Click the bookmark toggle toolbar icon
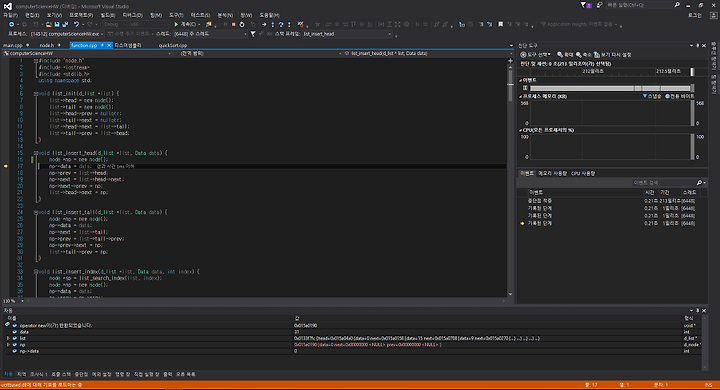Viewport: 720px width, 390px height. click(x=501, y=24)
